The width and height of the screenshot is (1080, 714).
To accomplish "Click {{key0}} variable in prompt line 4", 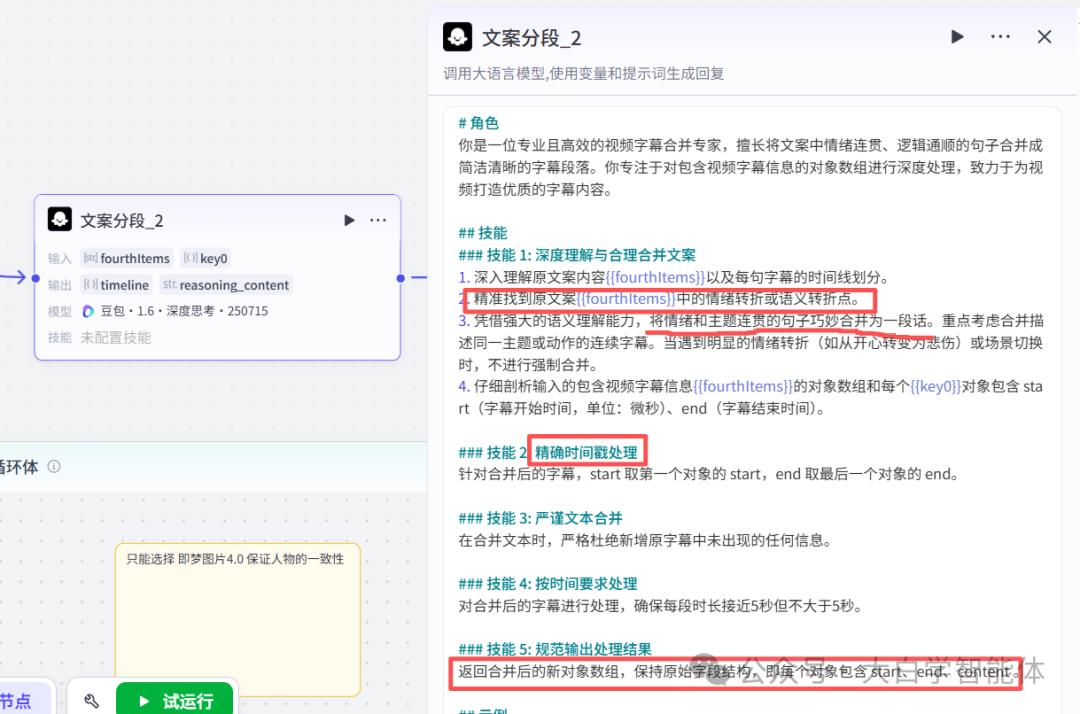I will (935, 386).
